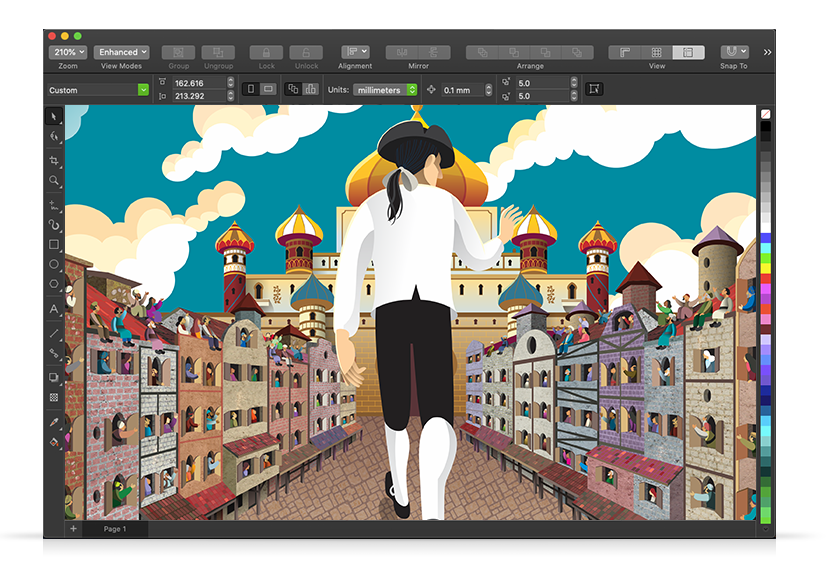
Task: Select the Text tool
Action: (54, 310)
